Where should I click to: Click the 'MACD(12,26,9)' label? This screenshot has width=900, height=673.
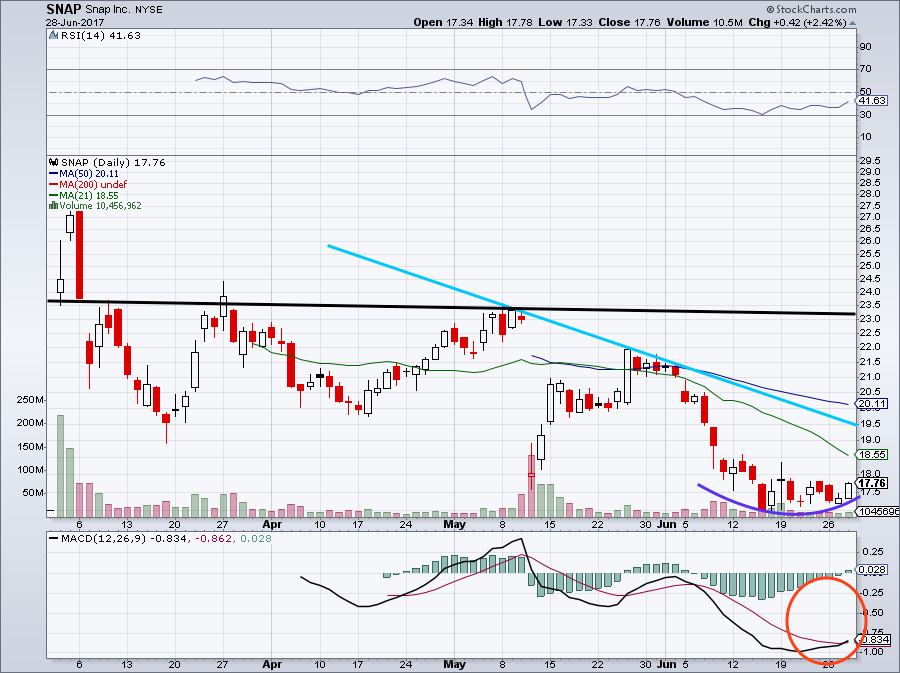pos(103,539)
